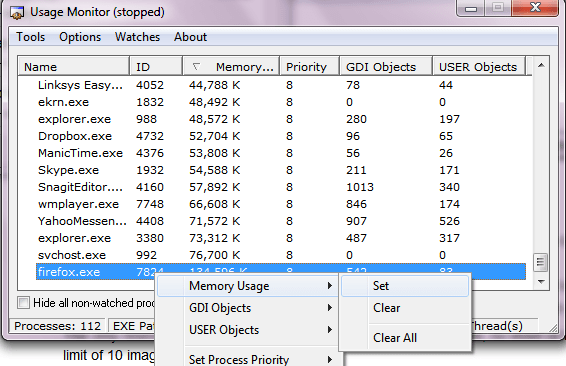Image resolution: width=566 pixels, height=366 pixels.
Task: Sort by the Memory column header
Action: coord(231,67)
